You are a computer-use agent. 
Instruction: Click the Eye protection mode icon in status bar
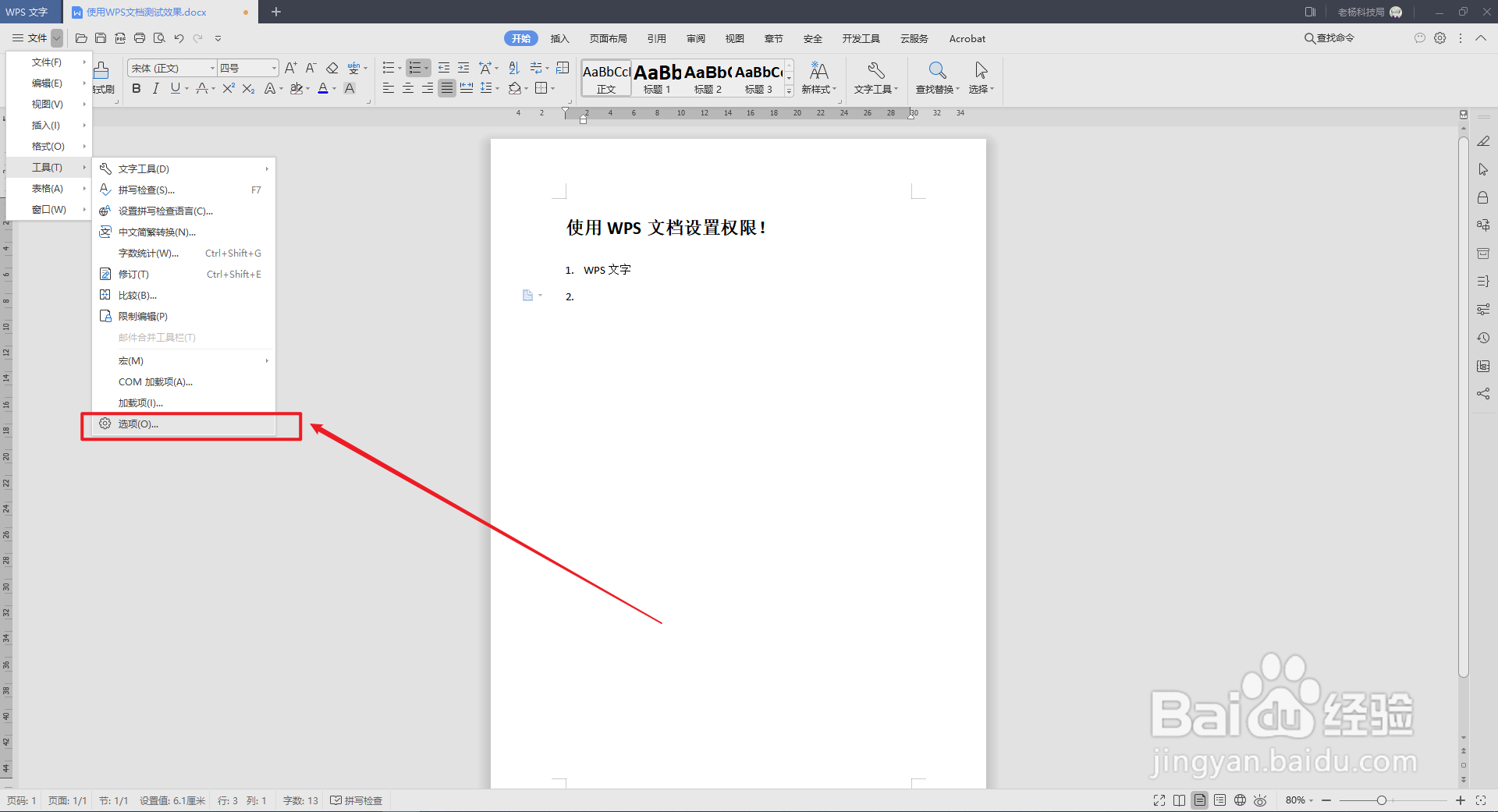[x=1260, y=800]
